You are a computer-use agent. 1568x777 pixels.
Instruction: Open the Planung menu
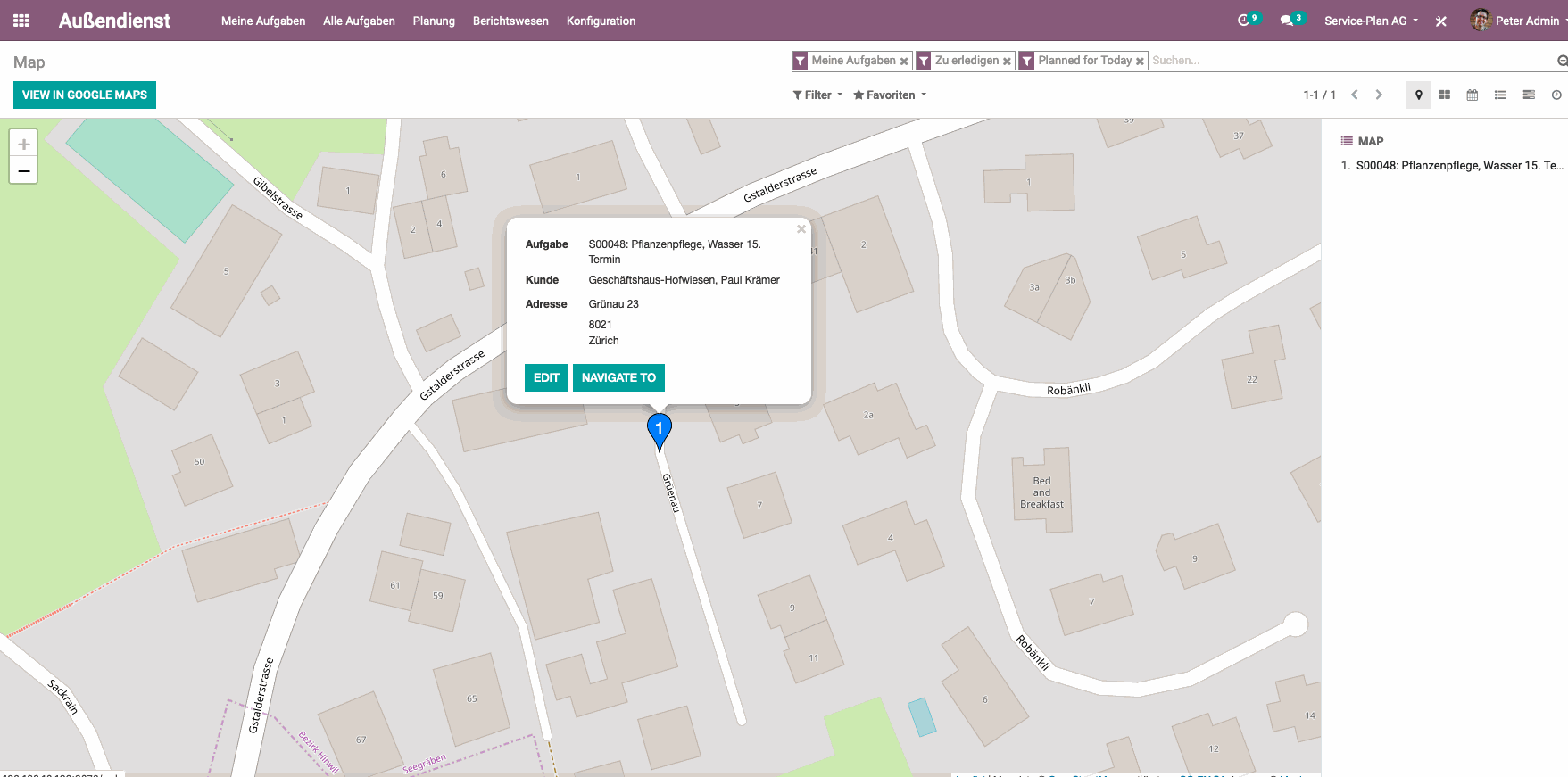click(434, 21)
